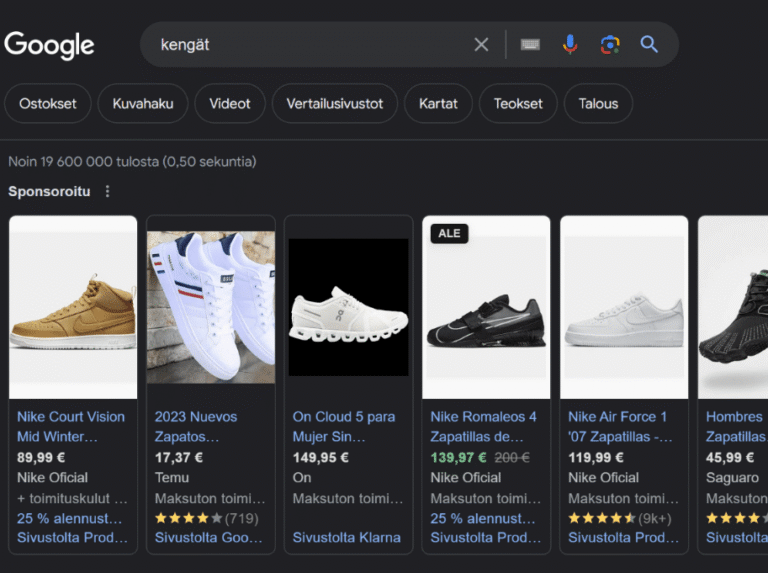768x573 pixels.
Task: Clear the search box with the X icon
Action: (481, 45)
